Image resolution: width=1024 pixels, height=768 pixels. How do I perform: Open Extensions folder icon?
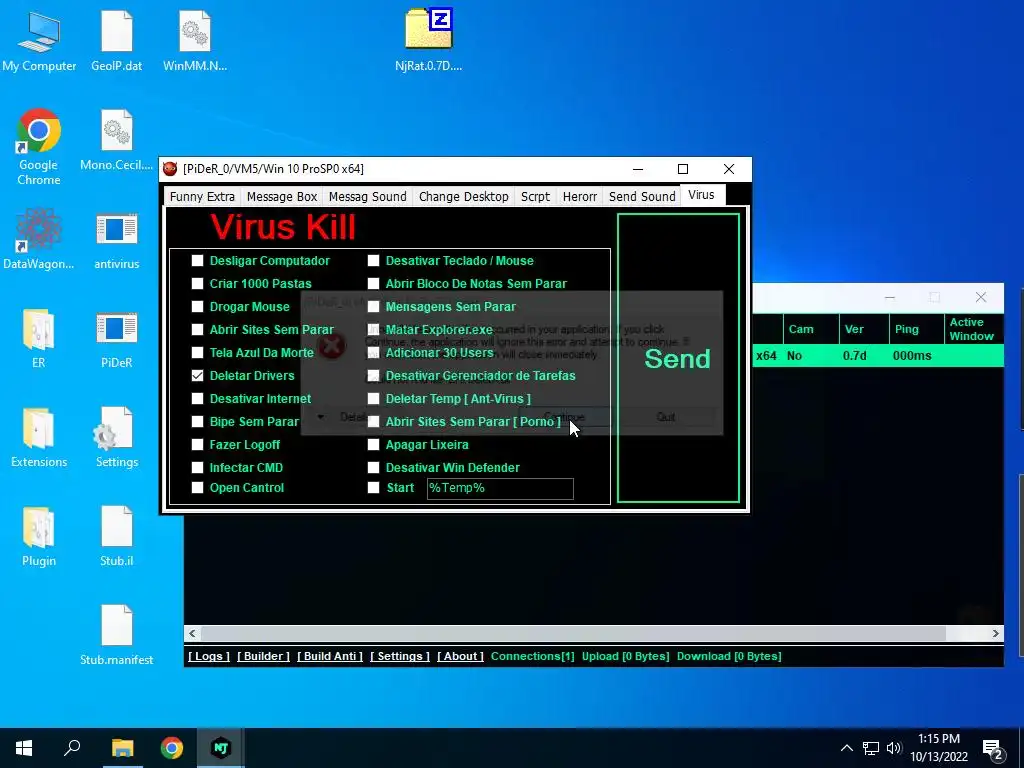[x=39, y=438]
